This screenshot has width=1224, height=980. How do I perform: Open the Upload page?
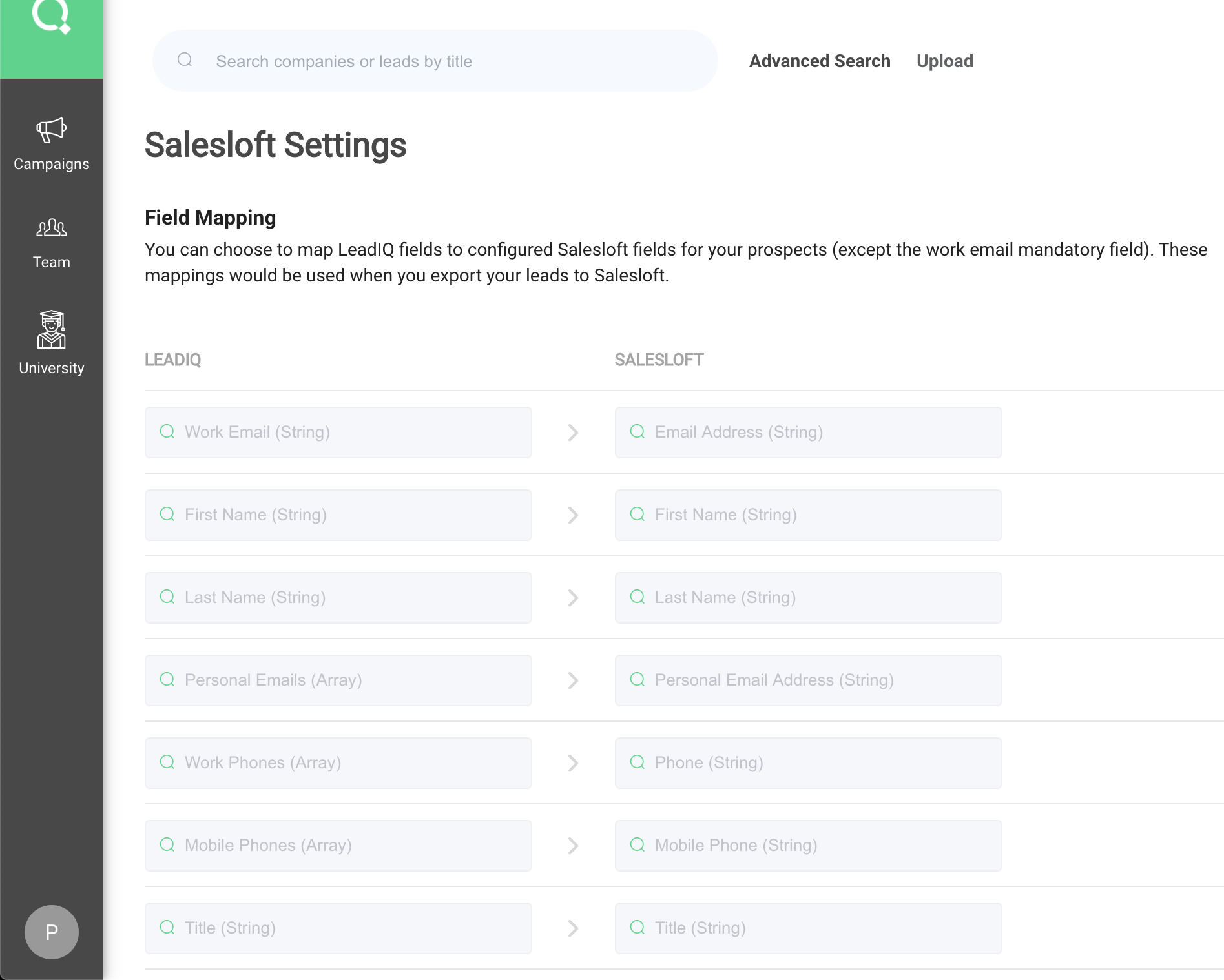pos(944,61)
